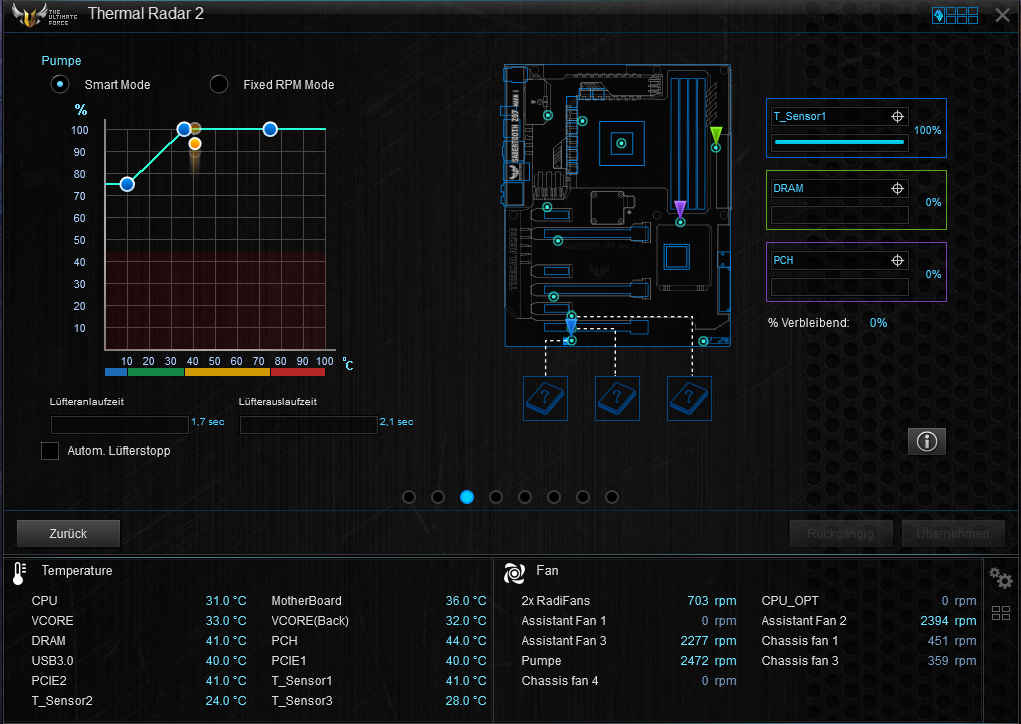1021x724 pixels.
Task: Go to fourth page indicator dot
Action: point(496,497)
